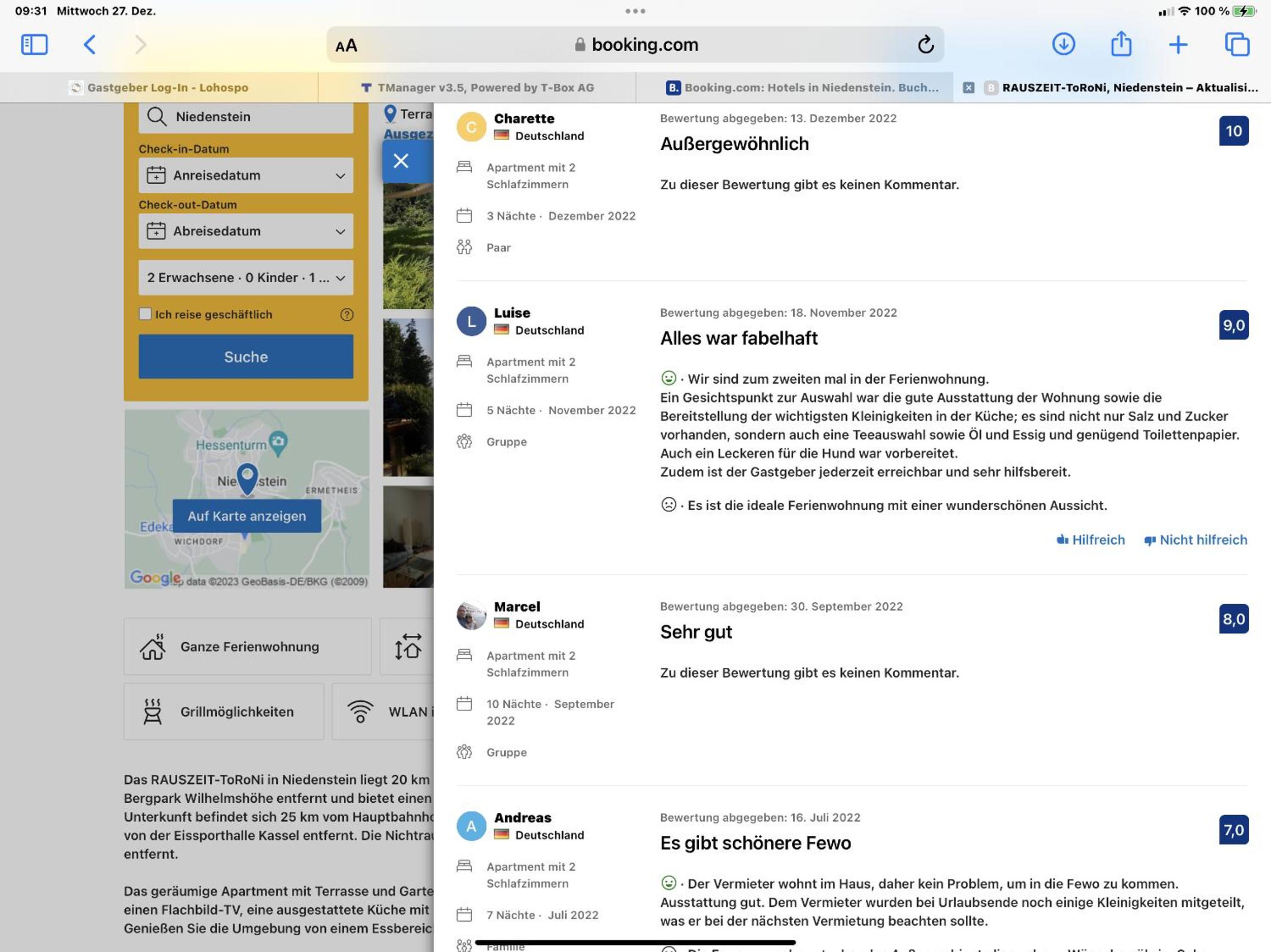Open the tree and house photo thumbnail

tap(408, 397)
